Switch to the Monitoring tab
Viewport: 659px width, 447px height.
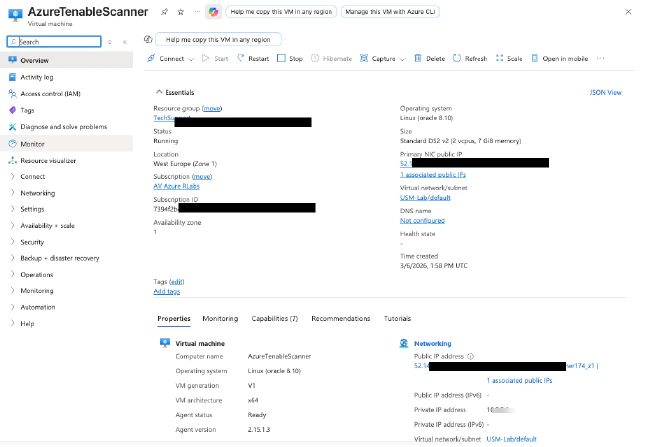click(x=220, y=319)
